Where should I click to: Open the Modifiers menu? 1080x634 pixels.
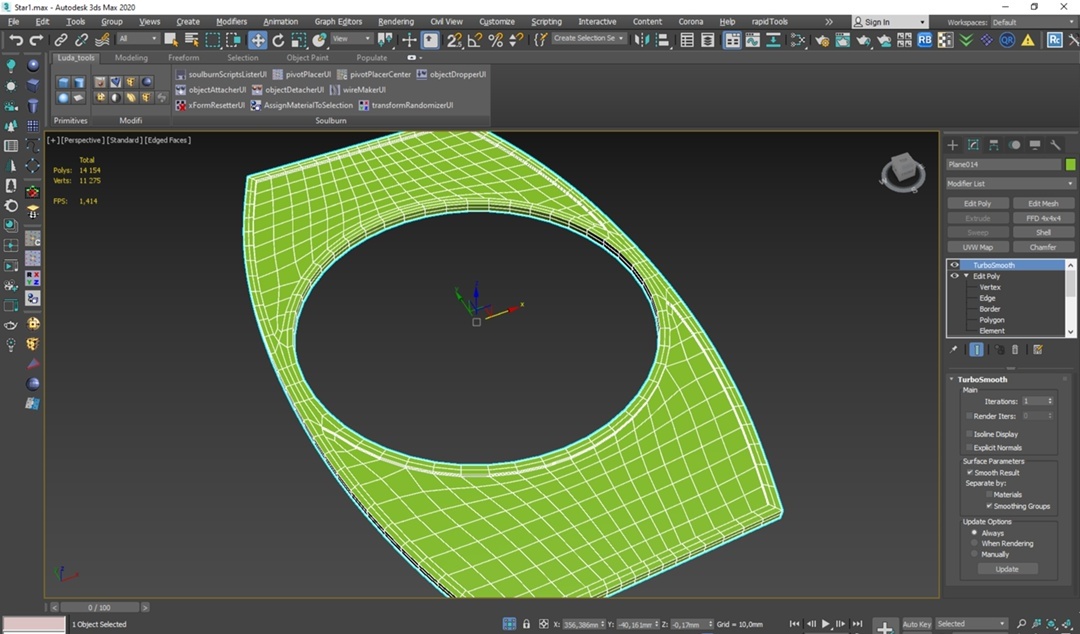click(231, 22)
